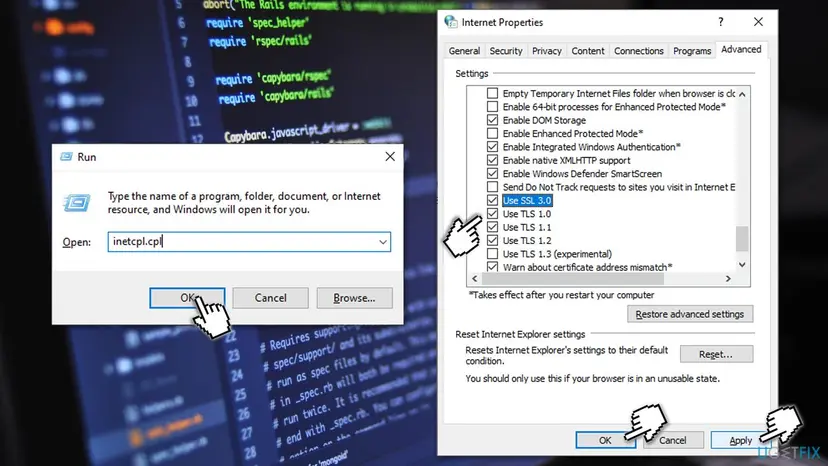This screenshot has width=828, height=466.
Task: Close the Internet Properties dialog
Action: pos(758,22)
